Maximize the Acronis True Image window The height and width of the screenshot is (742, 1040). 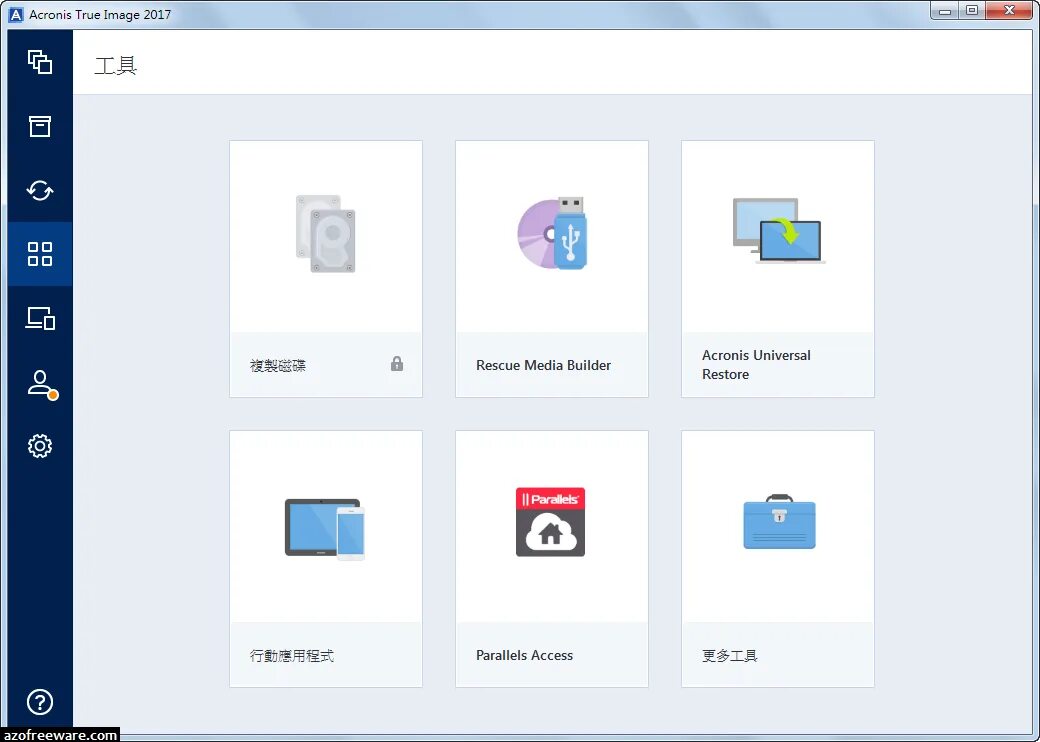click(972, 11)
